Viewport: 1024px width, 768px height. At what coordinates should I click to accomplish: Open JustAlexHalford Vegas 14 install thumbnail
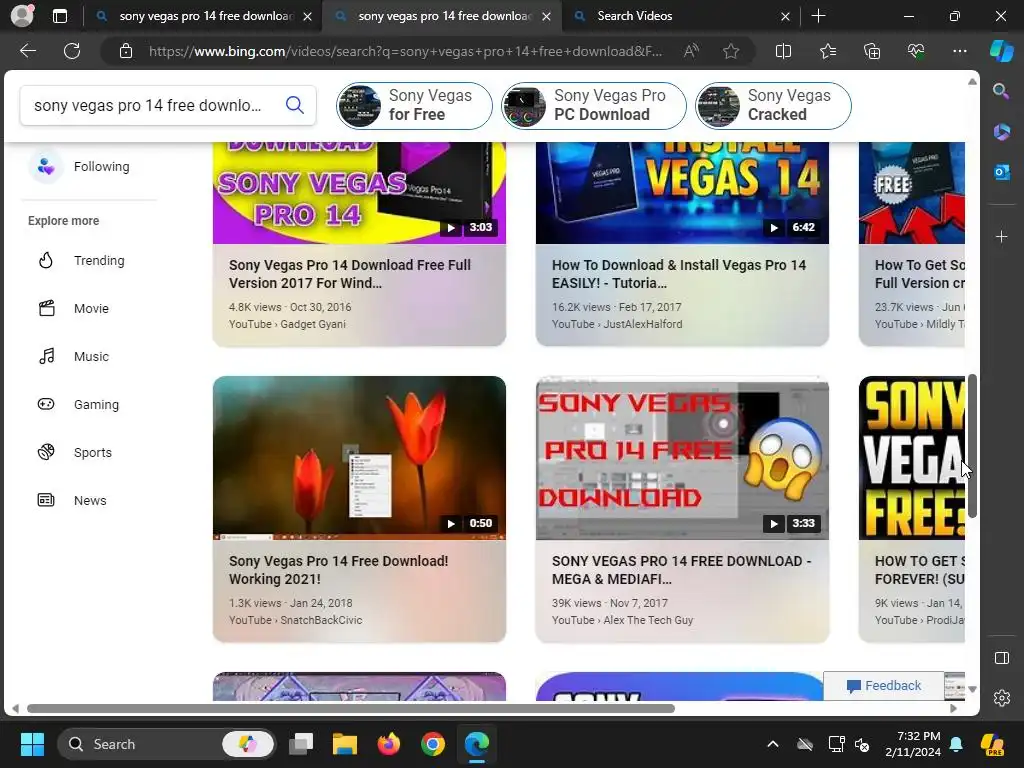point(682,193)
